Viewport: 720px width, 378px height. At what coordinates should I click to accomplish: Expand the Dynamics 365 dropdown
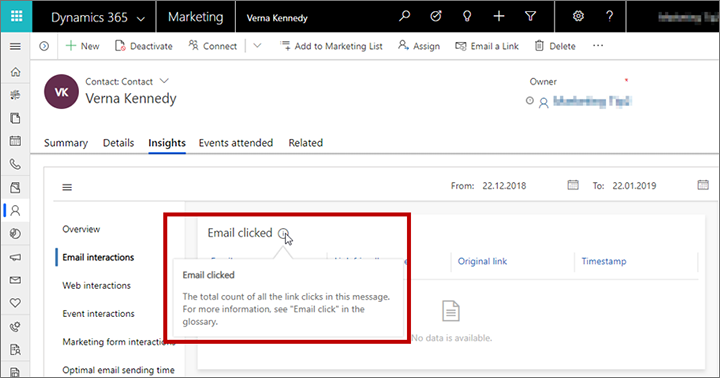point(141,19)
